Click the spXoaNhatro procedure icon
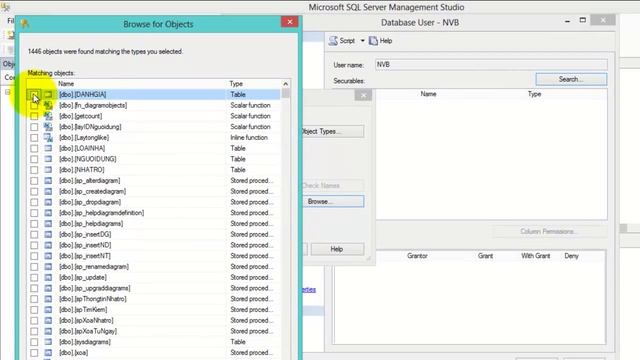The image size is (640, 360). (x=48, y=320)
